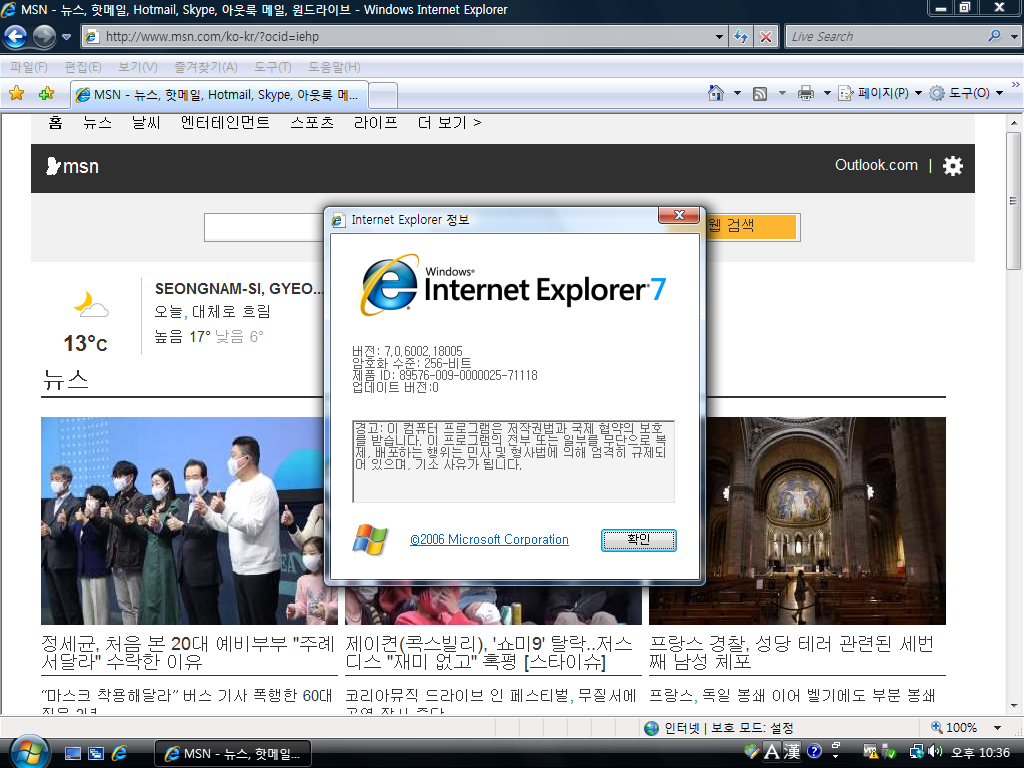Click 뉴스 in MSN navigation
1024x768 pixels.
tap(97, 122)
